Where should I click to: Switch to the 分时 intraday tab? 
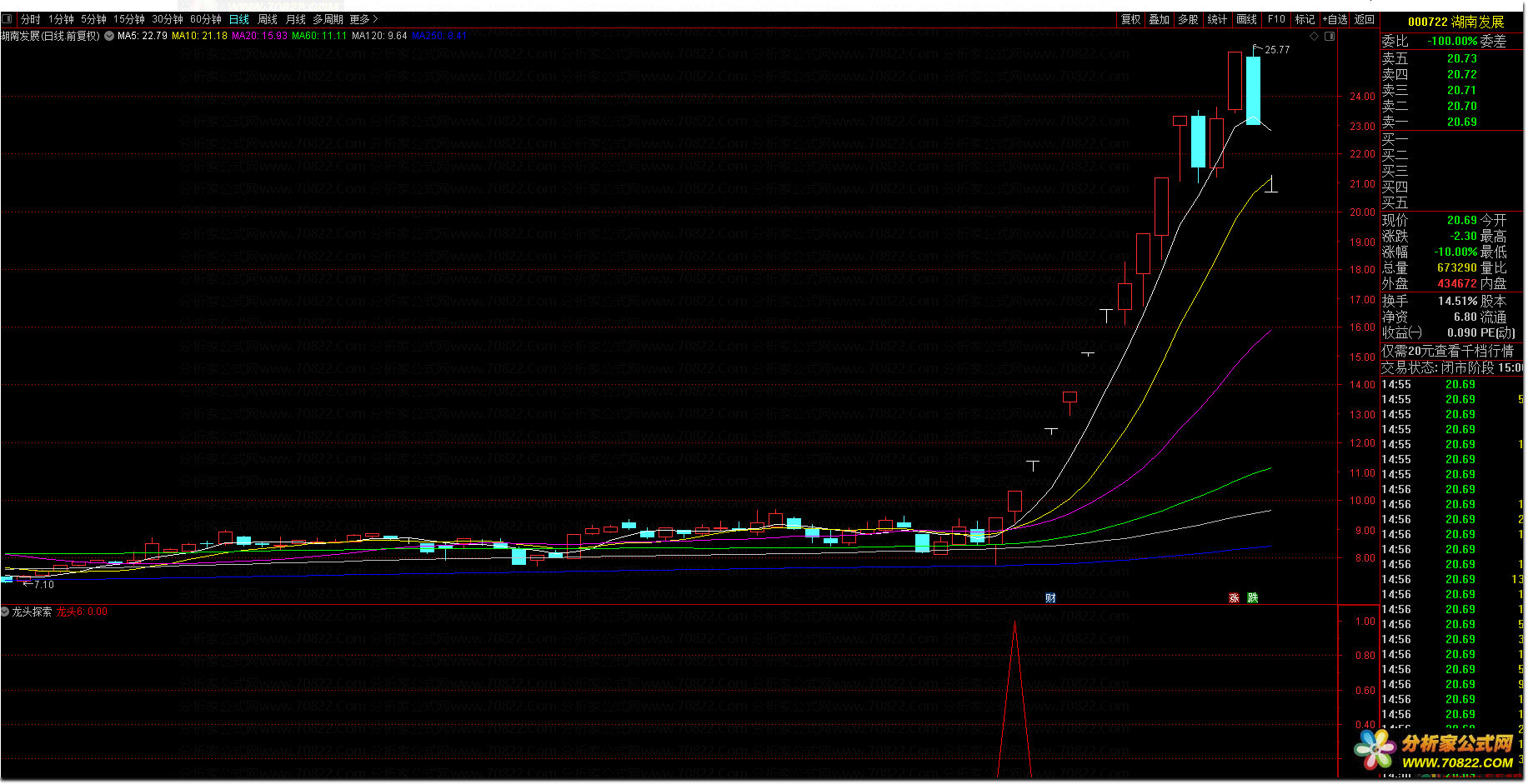point(31,19)
